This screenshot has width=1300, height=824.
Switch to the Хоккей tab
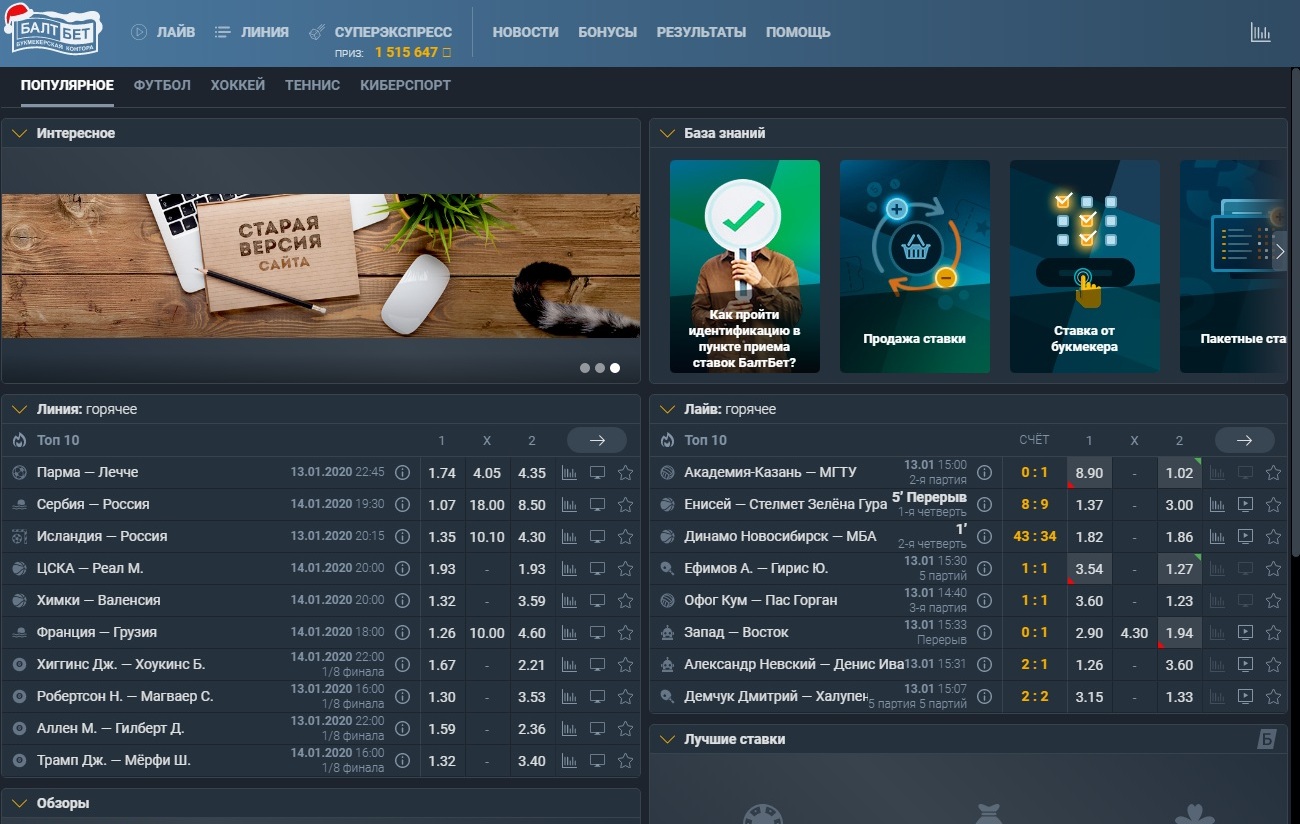[238, 85]
